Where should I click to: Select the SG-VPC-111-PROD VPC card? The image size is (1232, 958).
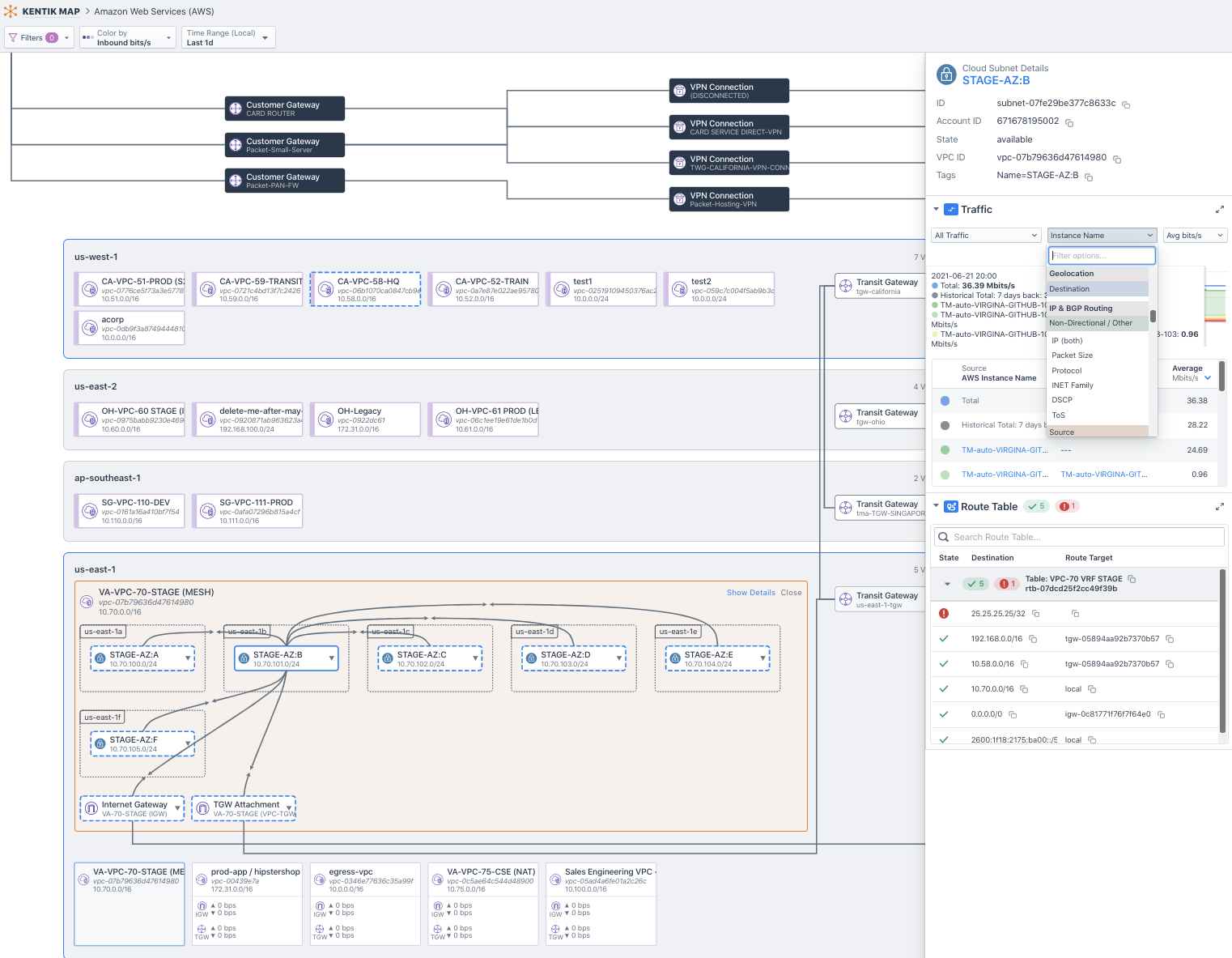coord(248,511)
